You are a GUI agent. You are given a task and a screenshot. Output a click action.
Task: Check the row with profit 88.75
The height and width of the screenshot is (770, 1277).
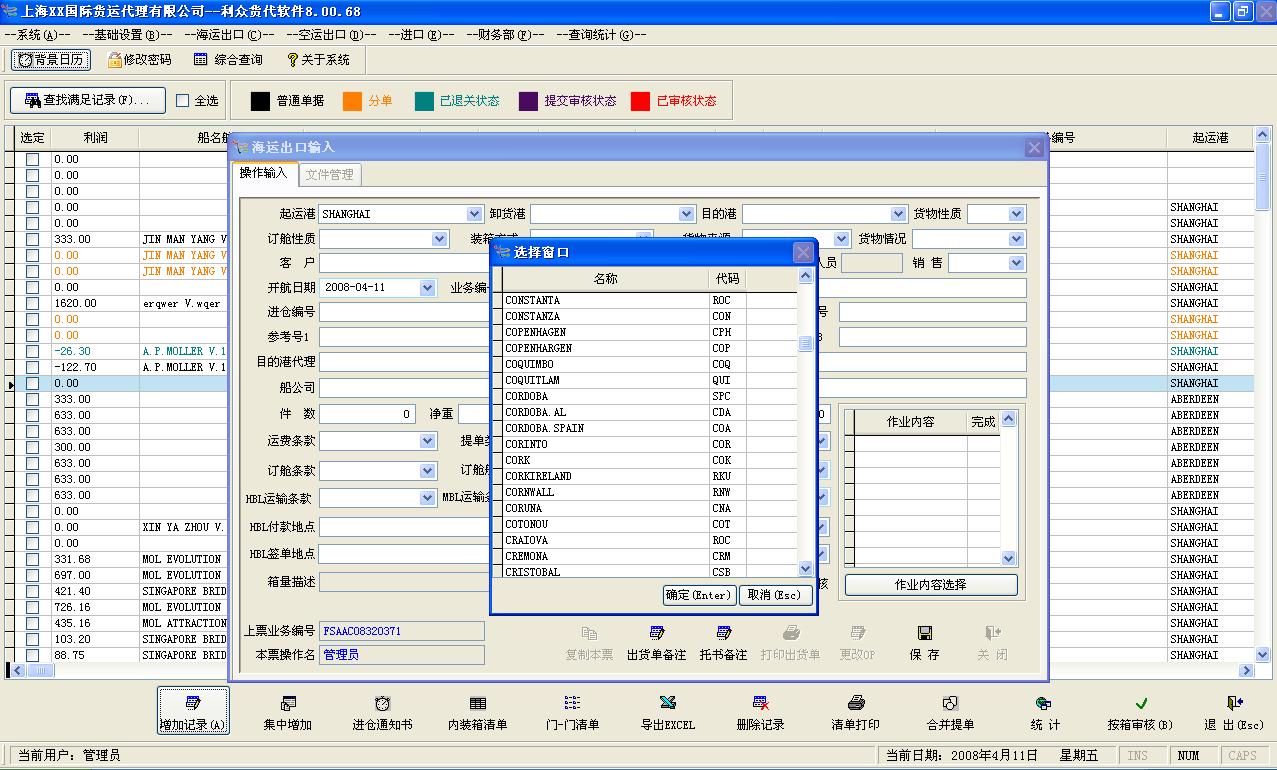click(x=33, y=655)
